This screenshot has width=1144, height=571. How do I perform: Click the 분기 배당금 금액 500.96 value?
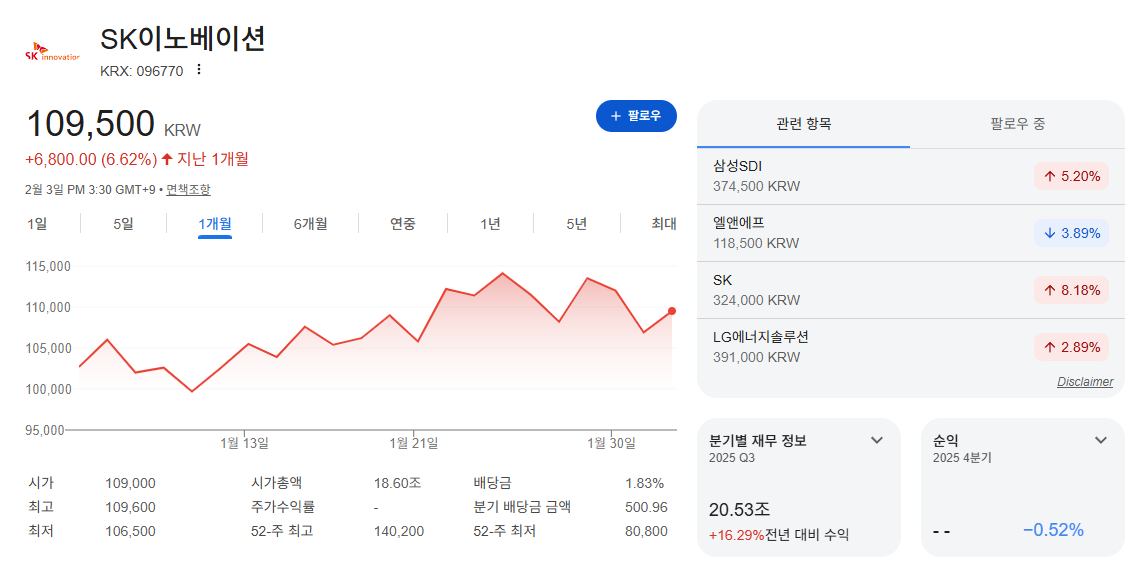coord(646,507)
